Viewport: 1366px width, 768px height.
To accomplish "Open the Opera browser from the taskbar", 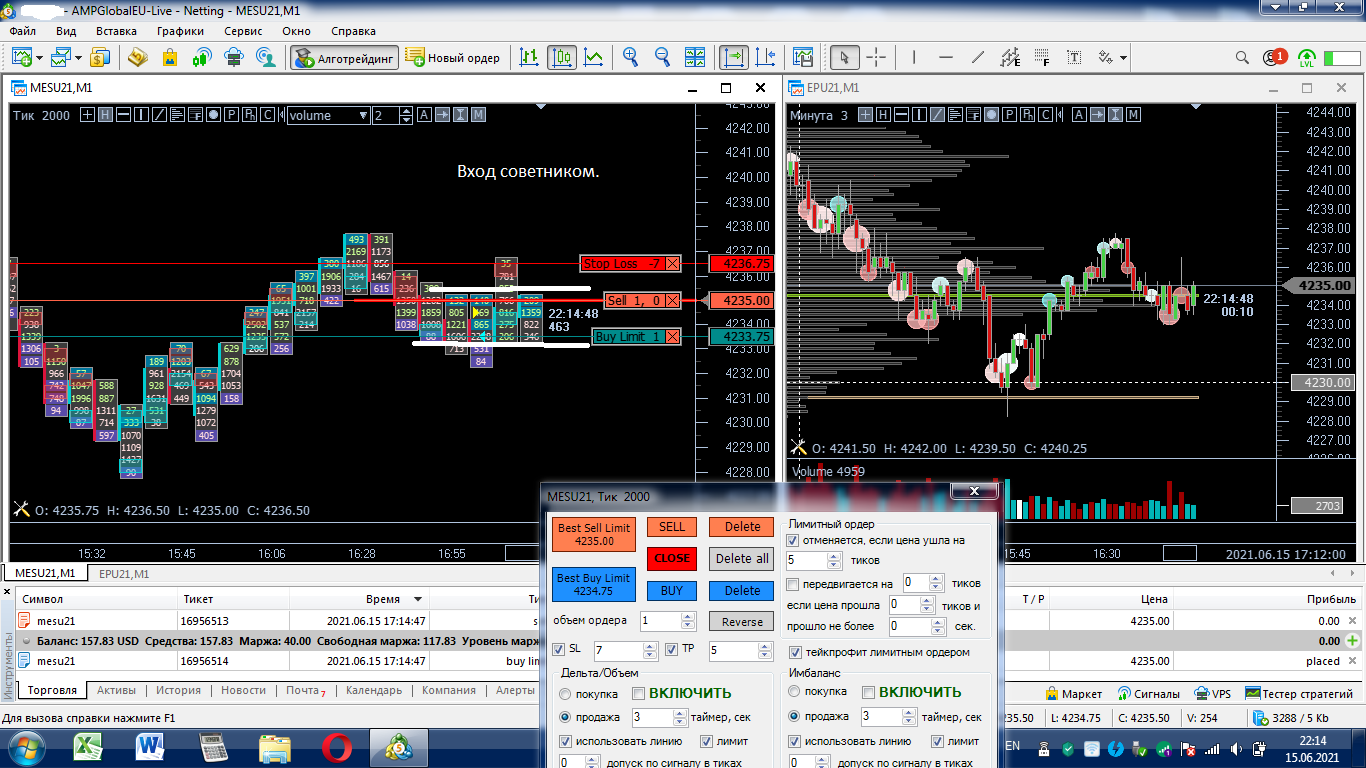I will coord(337,746).
